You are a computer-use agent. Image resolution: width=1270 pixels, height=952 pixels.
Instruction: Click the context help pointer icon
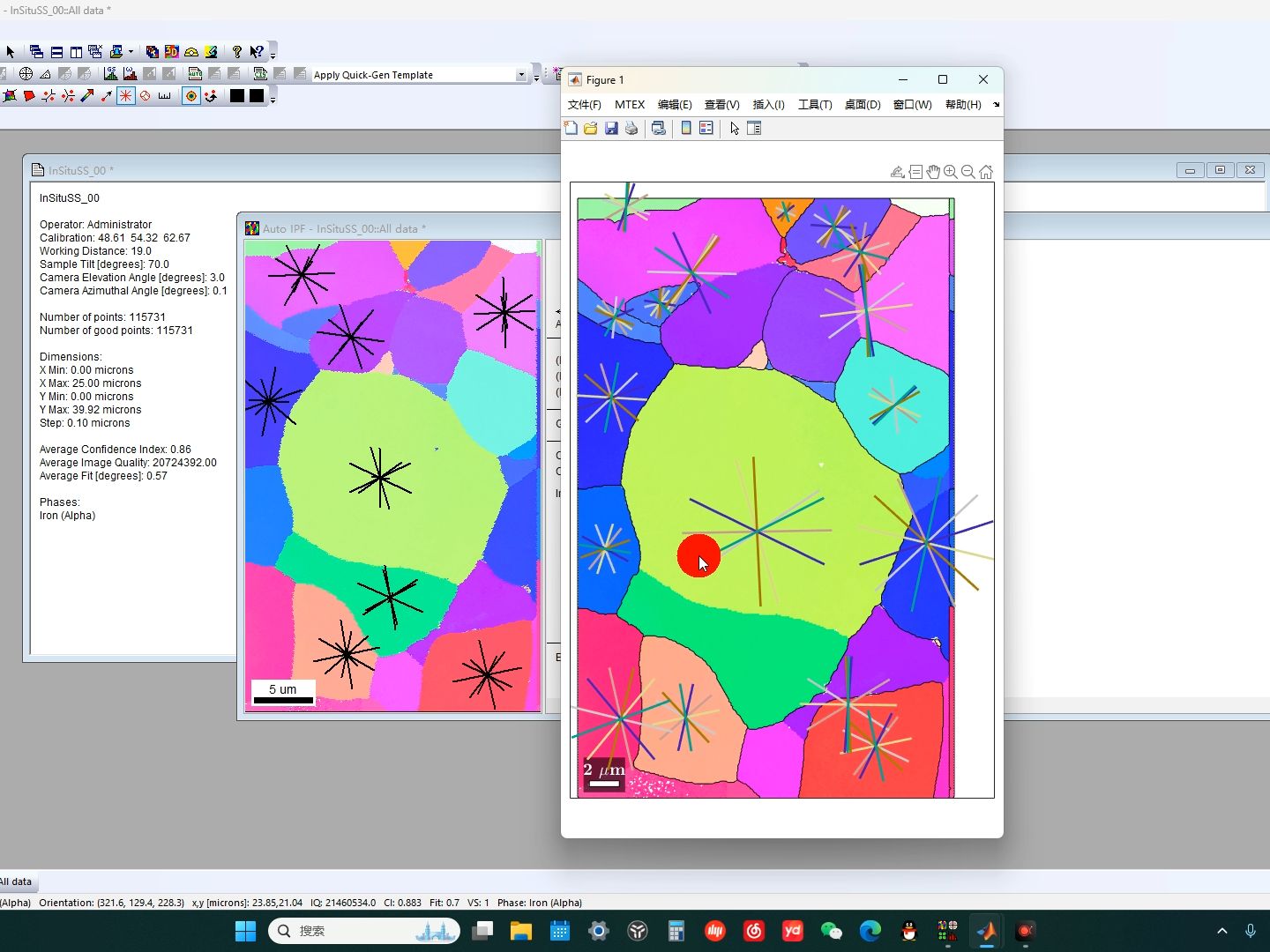pos(256,52)
